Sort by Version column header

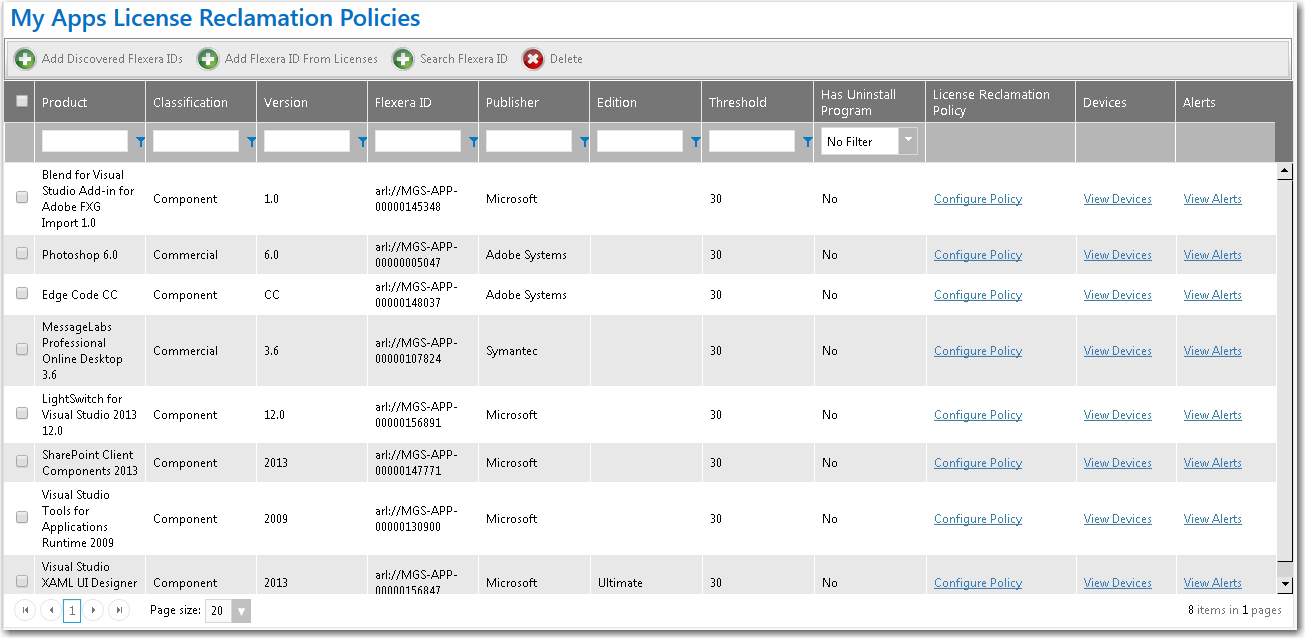(286, 102)
